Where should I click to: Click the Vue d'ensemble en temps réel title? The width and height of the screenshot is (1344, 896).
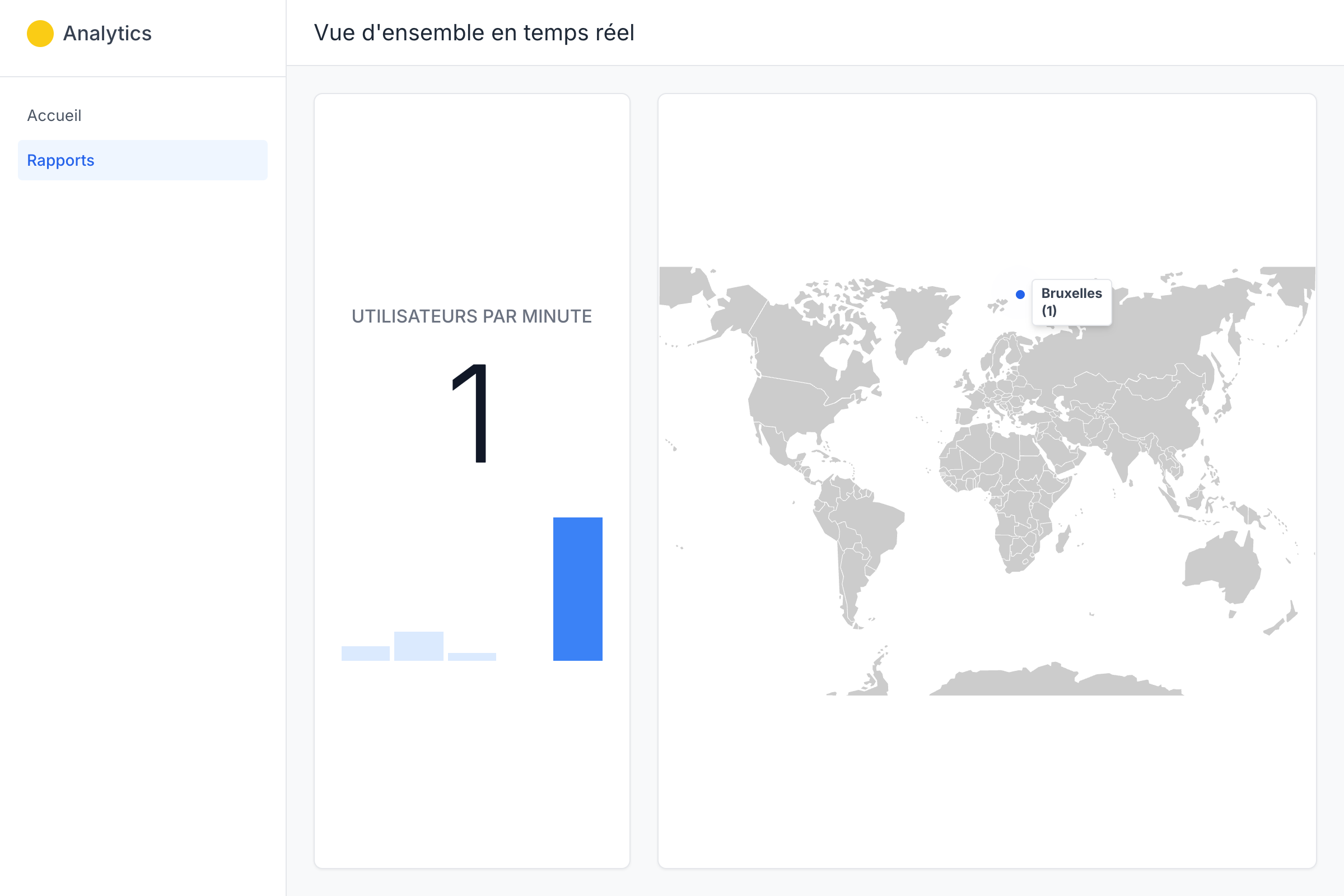click(473, 32)
